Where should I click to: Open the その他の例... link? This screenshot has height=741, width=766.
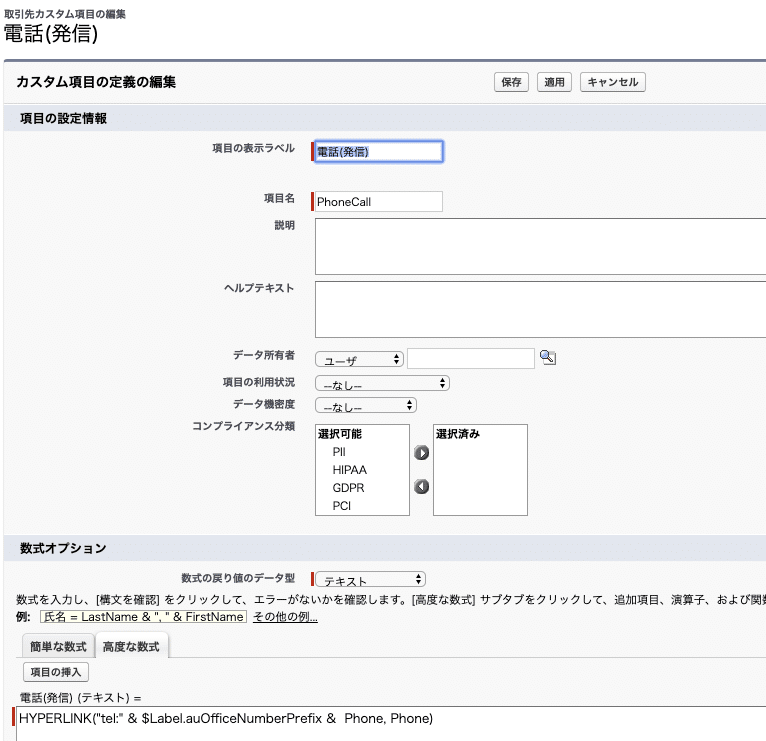click(285, 617)
